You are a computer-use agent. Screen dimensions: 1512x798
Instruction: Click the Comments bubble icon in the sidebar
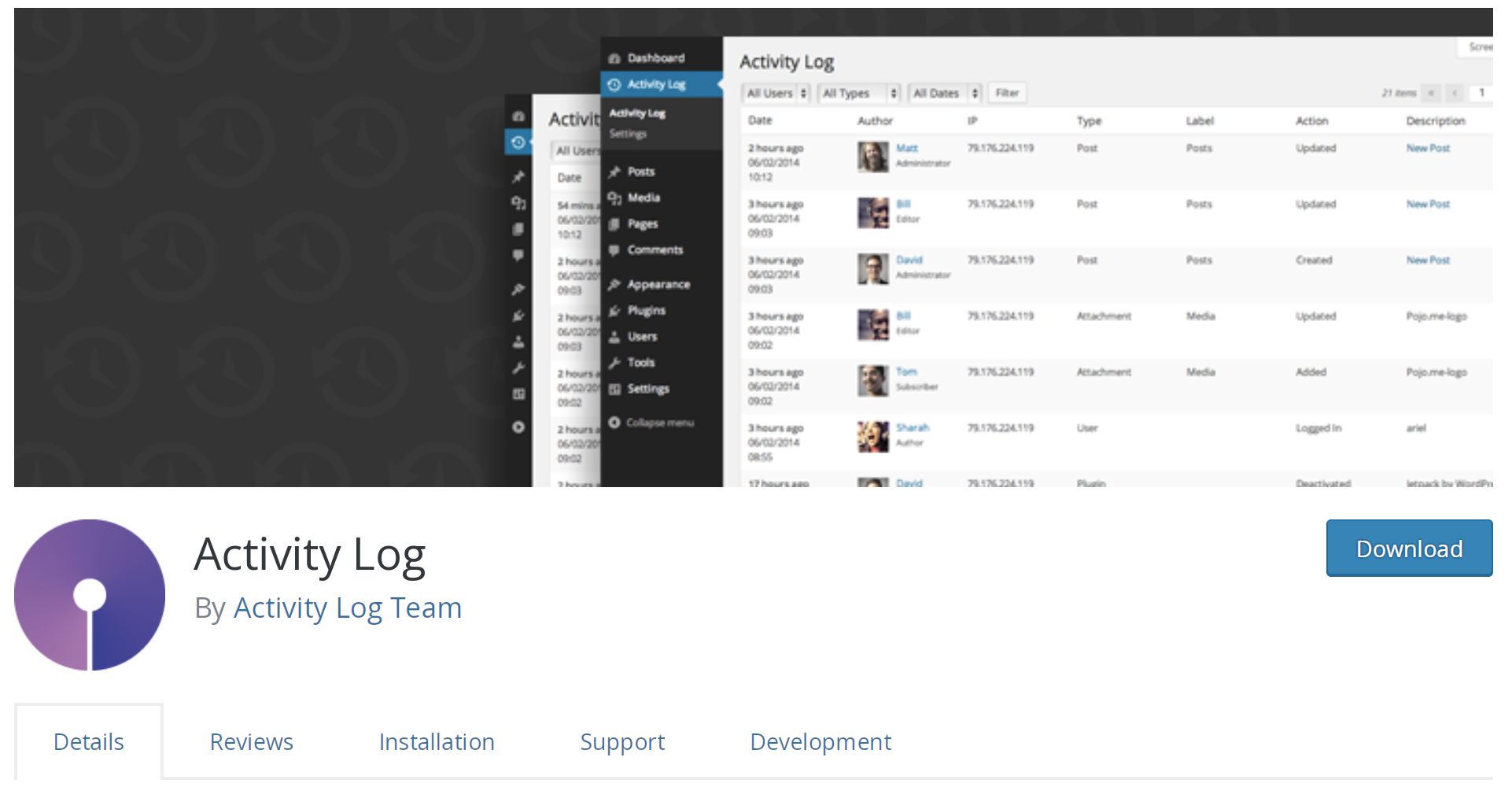click(x=614, y=250)
